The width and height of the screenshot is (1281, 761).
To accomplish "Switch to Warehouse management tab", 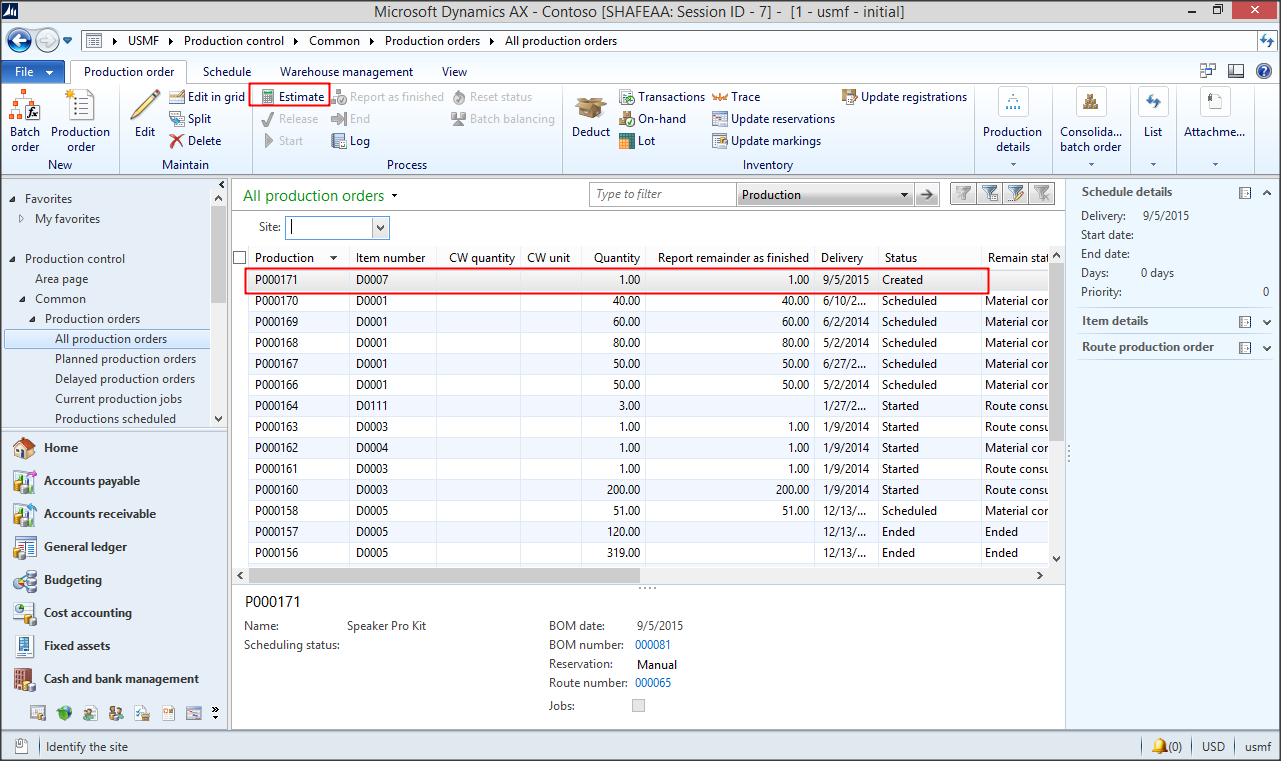I will pos(346,72).
